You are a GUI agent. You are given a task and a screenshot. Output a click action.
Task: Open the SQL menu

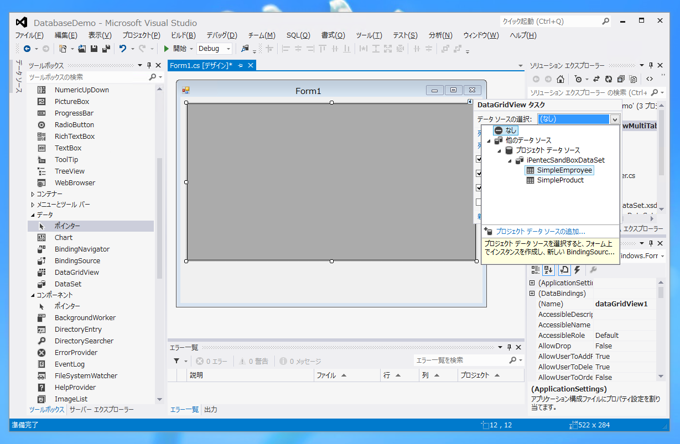298,36
